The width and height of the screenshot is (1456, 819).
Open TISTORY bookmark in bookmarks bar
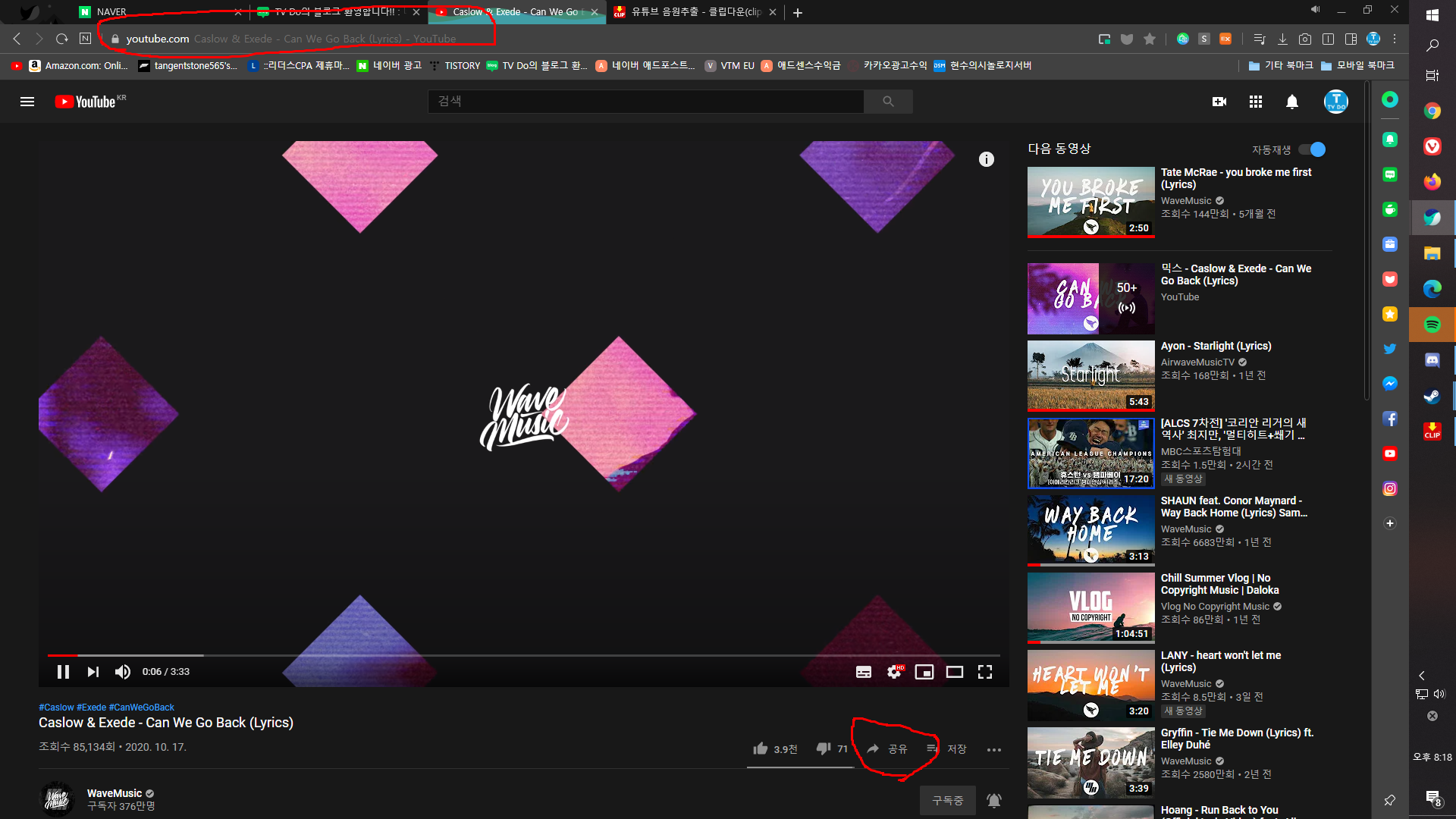point(461,66)
